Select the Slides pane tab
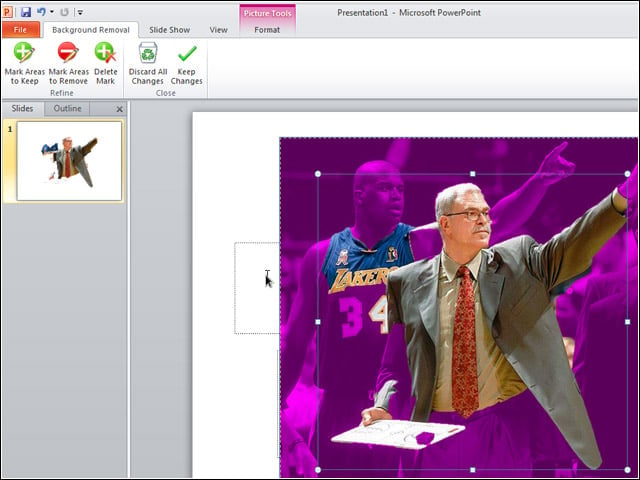This screenshot has height=480, width=640. point(22,109)
